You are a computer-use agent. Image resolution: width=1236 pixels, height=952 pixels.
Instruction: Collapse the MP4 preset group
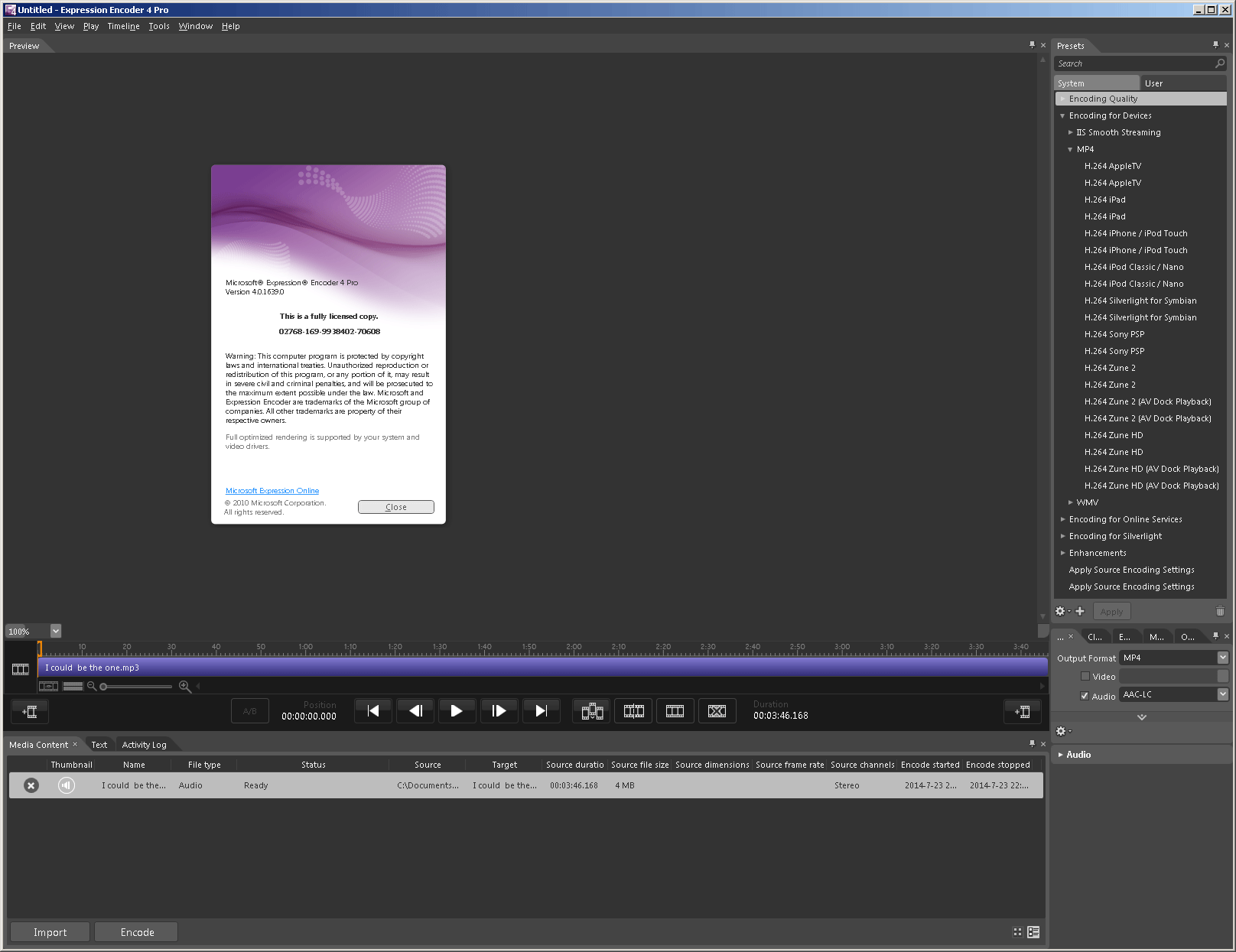point(1070,150)
